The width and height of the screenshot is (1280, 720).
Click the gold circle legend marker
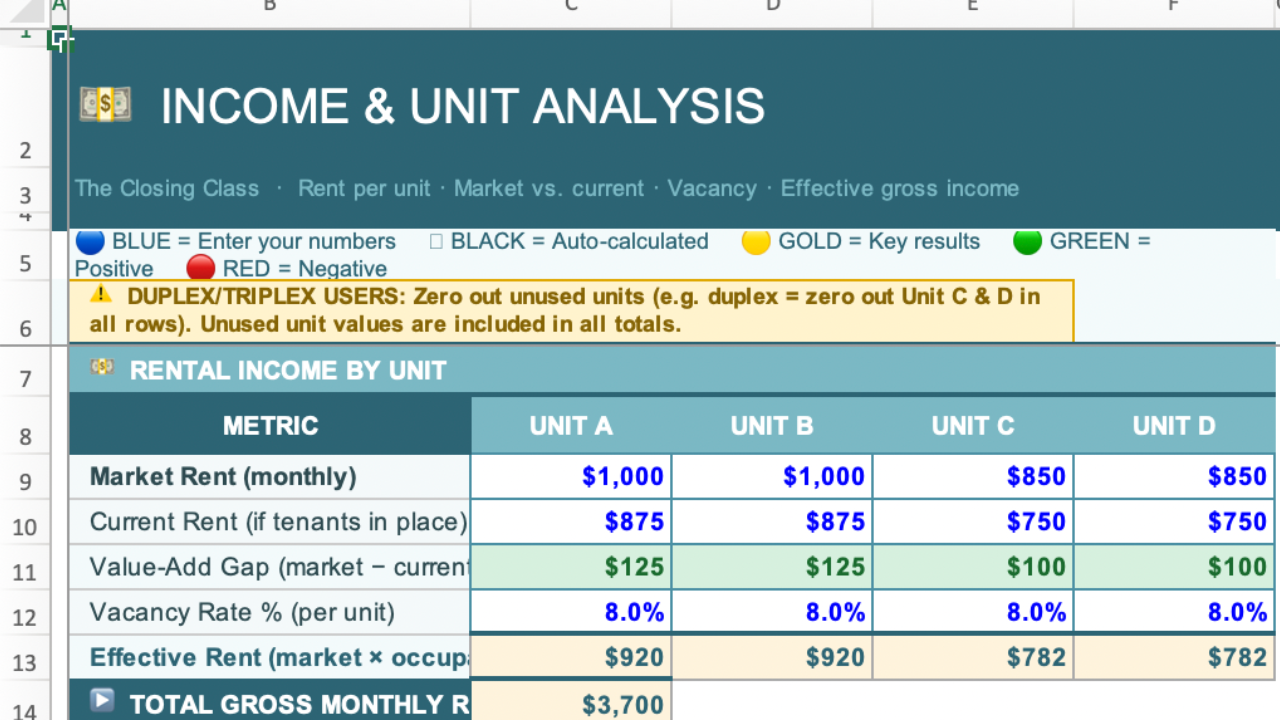(756, 242)
